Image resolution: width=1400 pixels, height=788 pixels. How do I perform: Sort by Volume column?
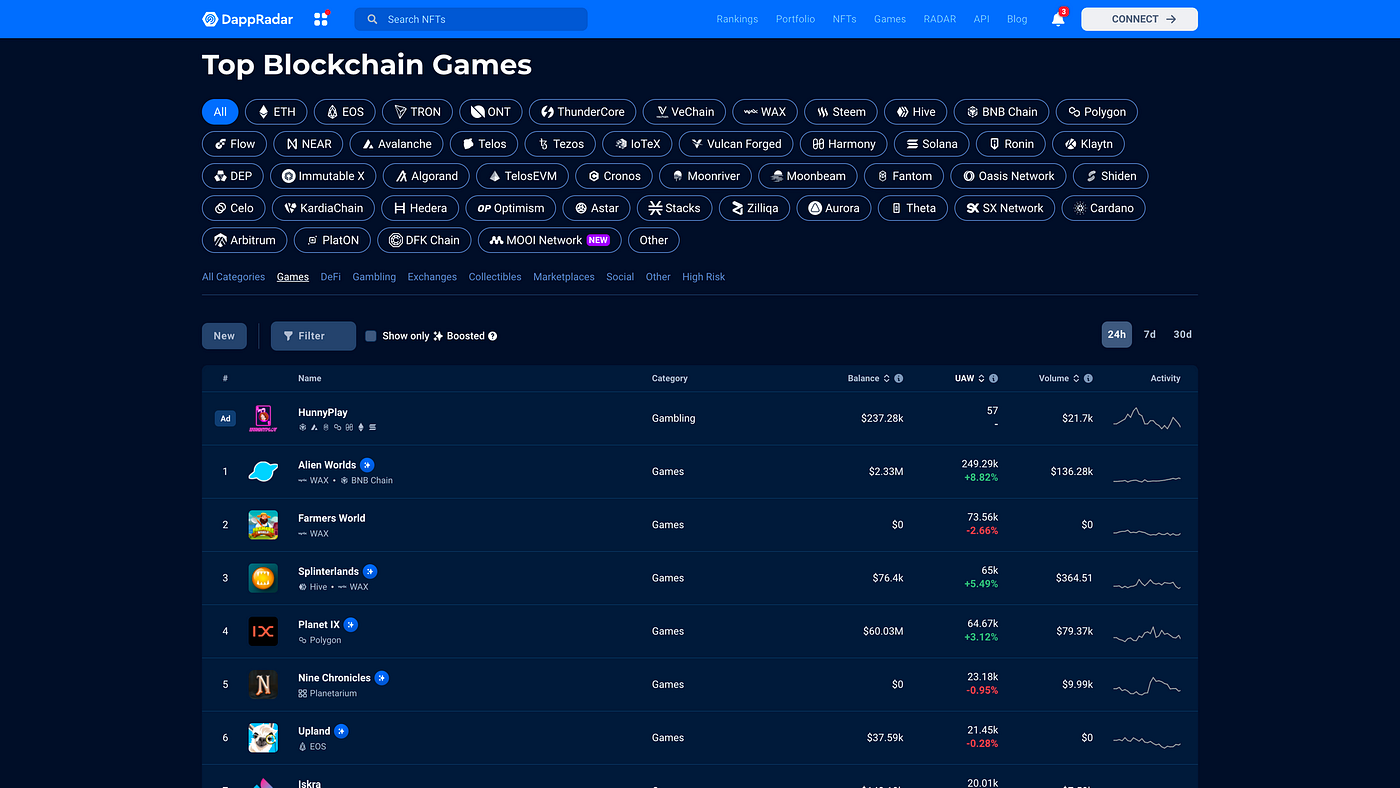point(1059,378)
